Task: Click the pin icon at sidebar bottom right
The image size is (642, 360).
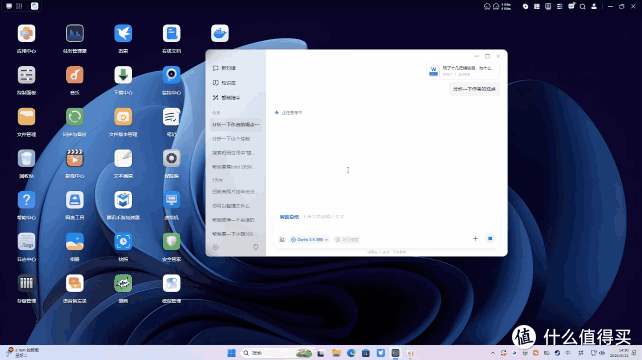Action: click(x=255, y=247)
